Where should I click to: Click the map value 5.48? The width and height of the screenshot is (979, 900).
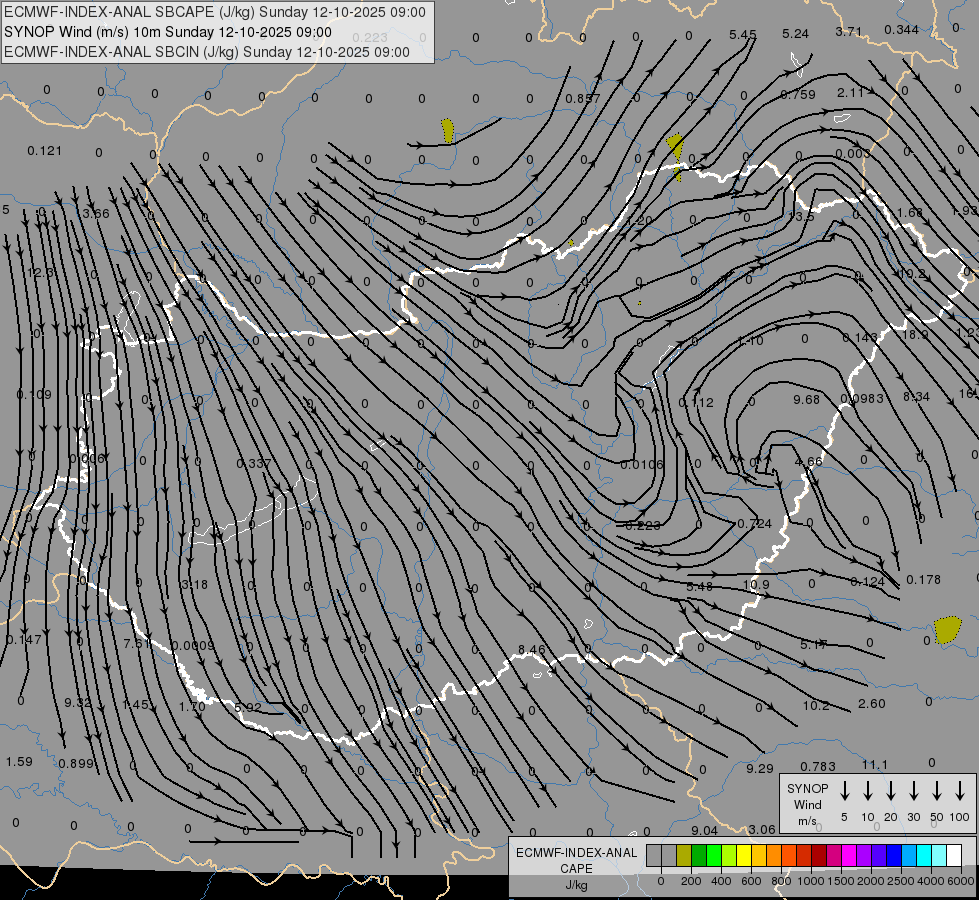click(699, 586)
